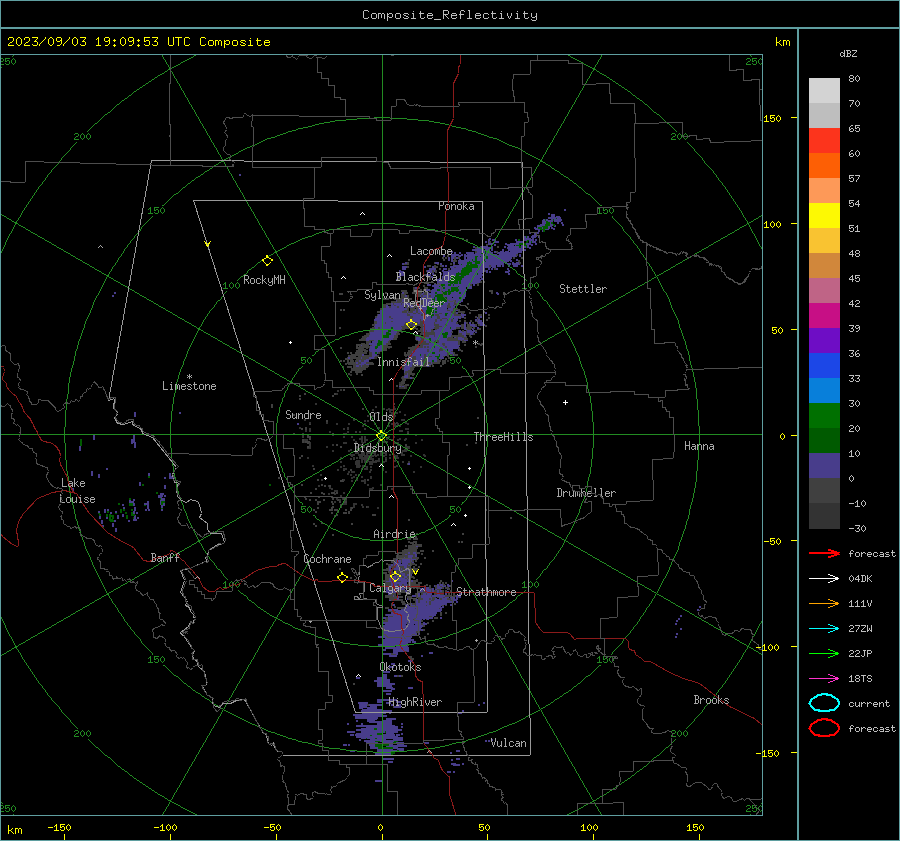
Task: Click the cyan 27ZW arrow icon
Action: click(824, 628)
